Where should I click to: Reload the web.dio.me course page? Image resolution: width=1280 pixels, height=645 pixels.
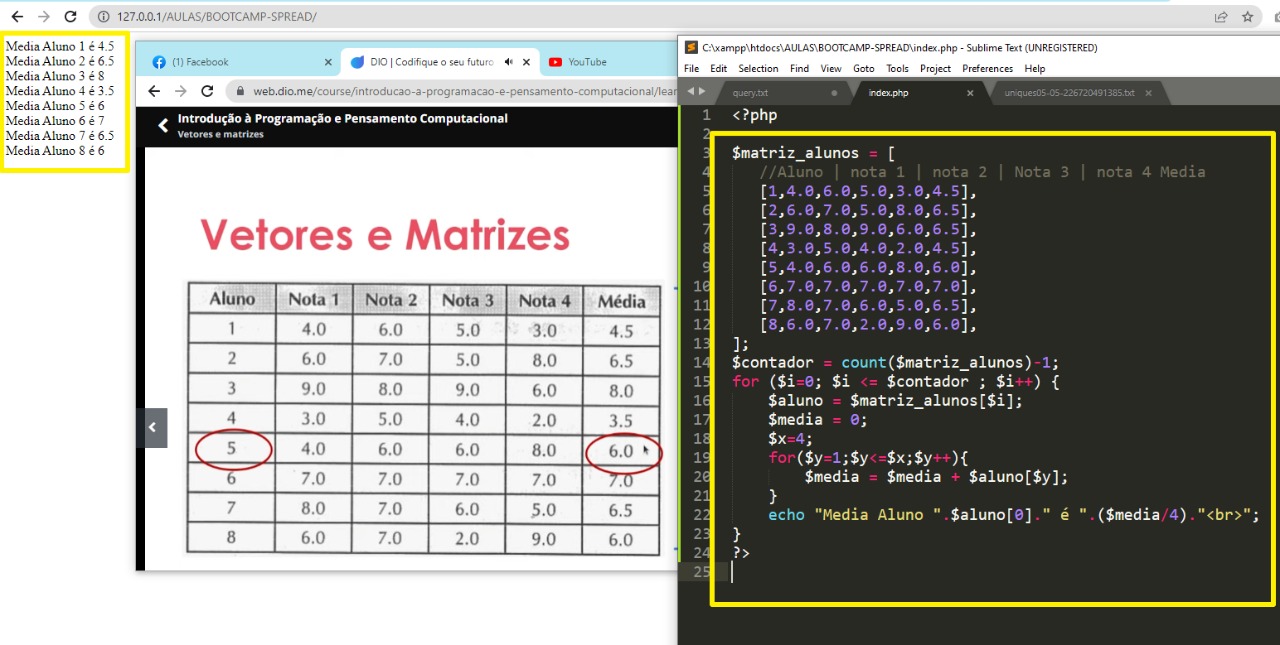(x=207, y=91)
